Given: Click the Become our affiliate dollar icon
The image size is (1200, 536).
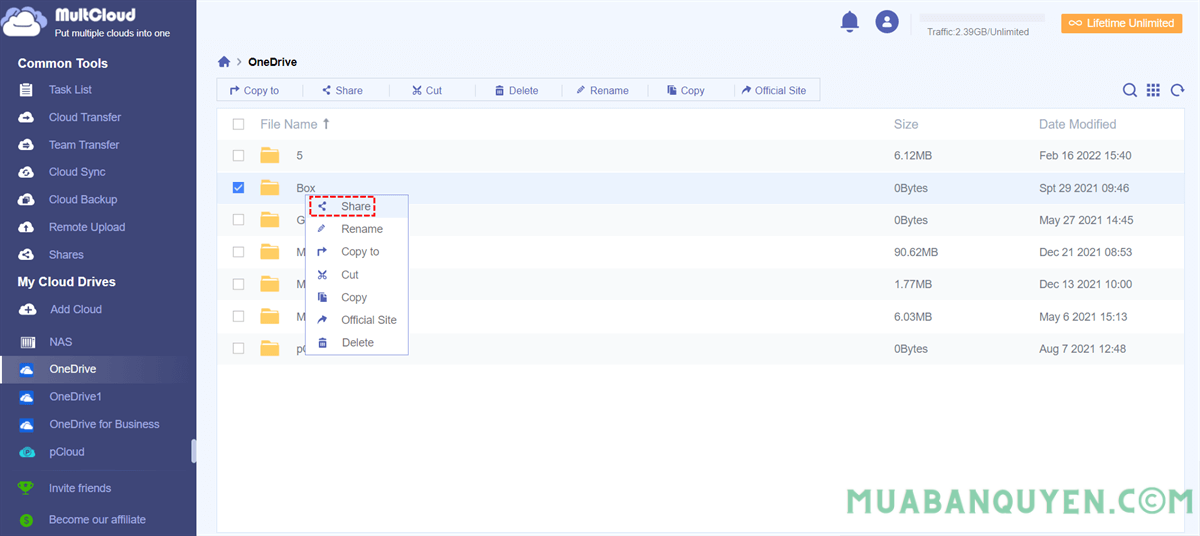Looking at the screenshot, I should (x=27, y=520).
